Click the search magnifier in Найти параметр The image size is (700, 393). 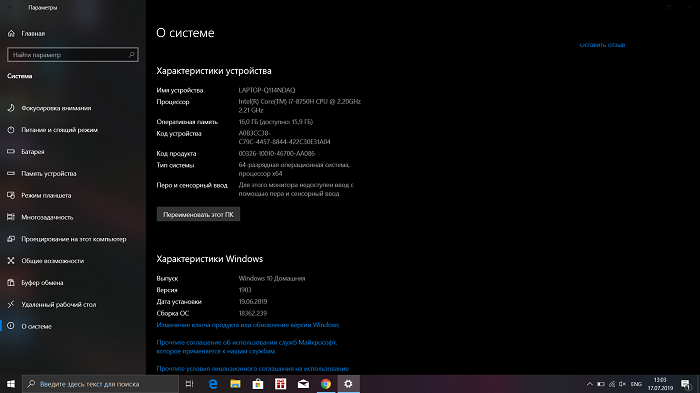[132, 55]
